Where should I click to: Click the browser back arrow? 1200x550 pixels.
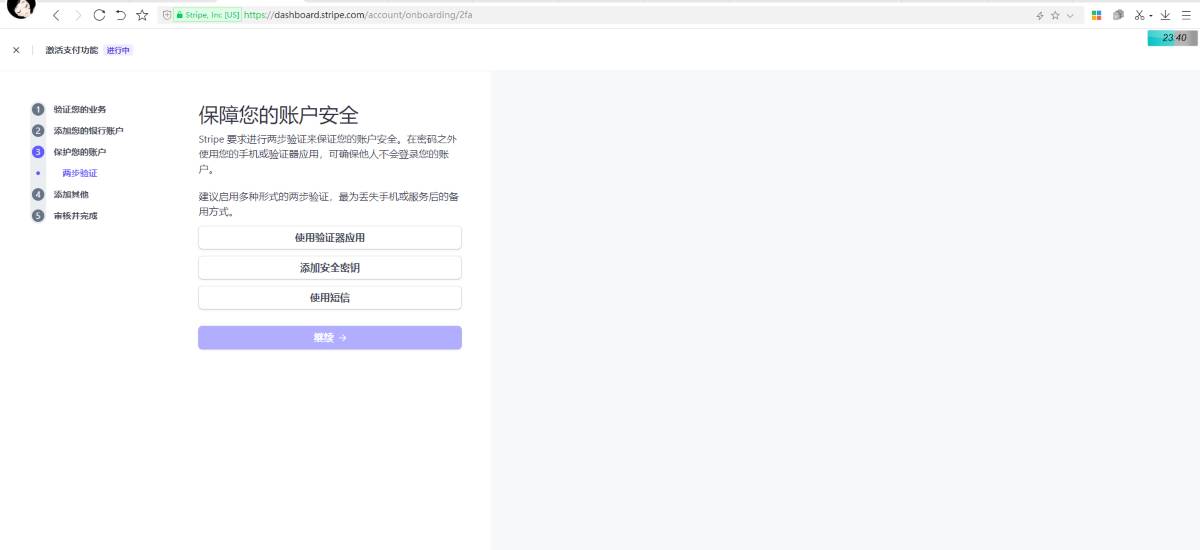tap(56, 15)
